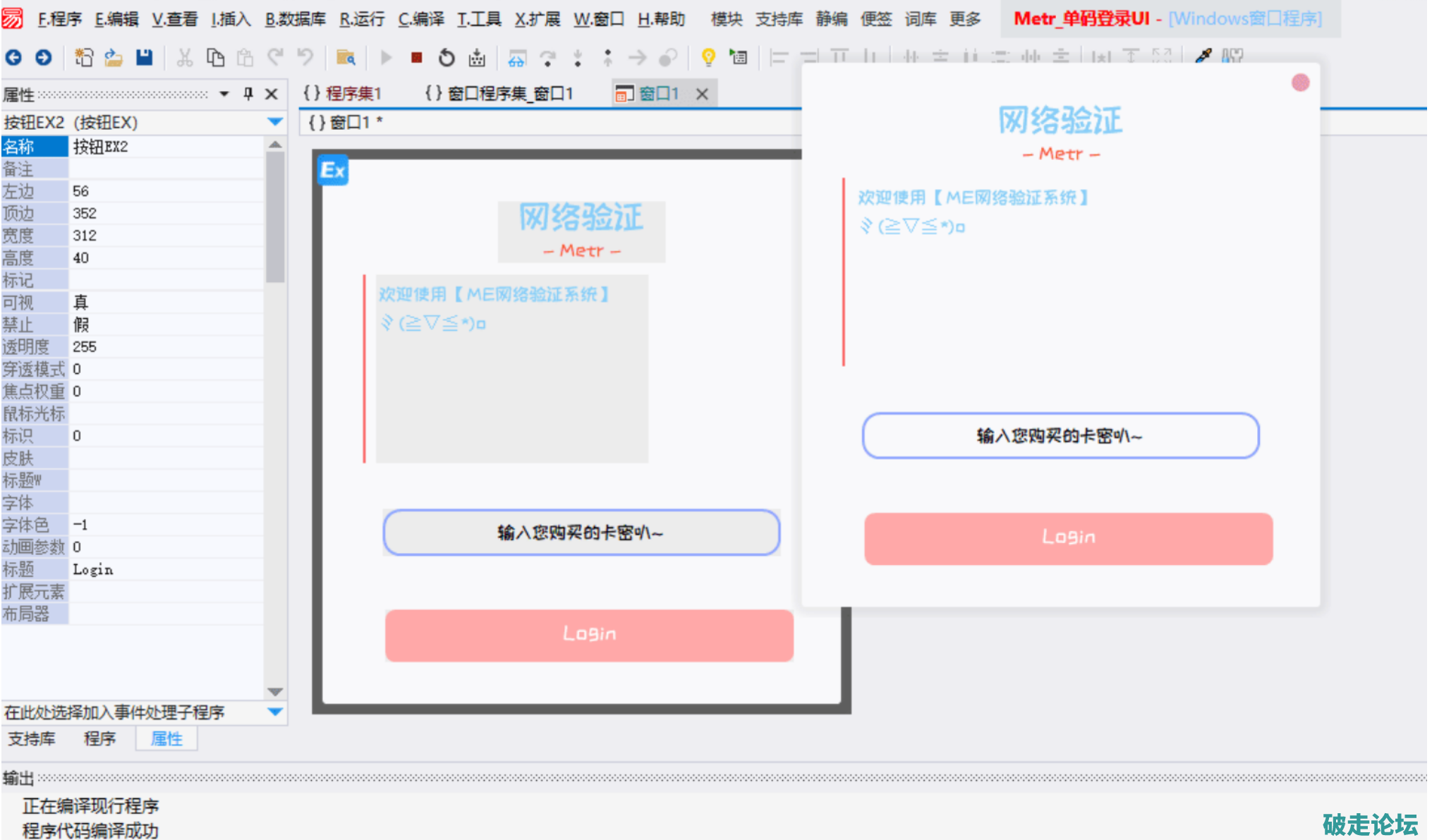This screenshot has height=840, width=1432.
Task: Switch to the 窗口程序集_窗口1 tab
Action: click(499, 93)
